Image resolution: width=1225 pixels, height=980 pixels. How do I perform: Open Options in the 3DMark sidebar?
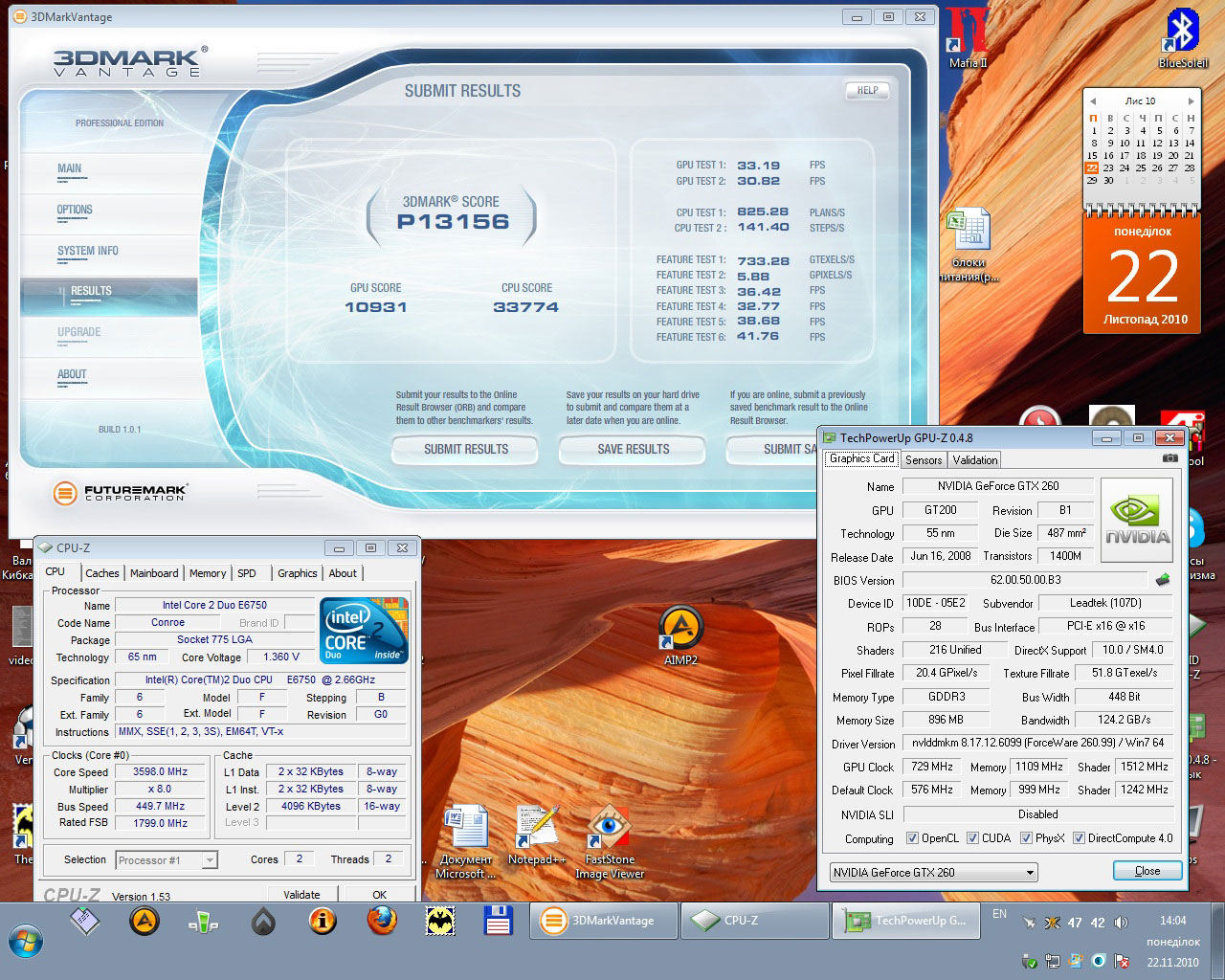coord(75,210)
